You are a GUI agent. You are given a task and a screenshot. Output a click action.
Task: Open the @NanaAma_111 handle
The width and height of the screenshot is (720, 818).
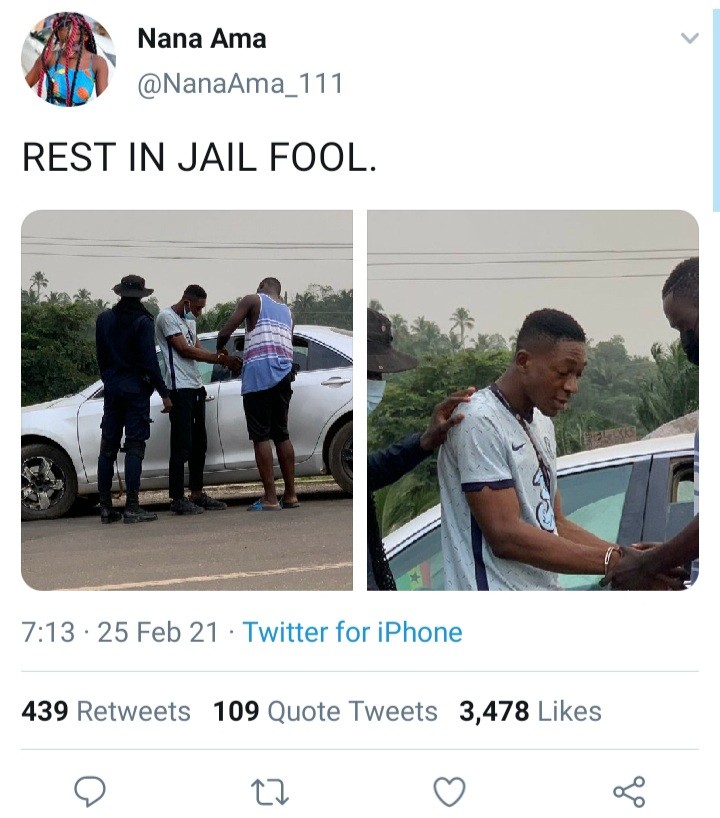[240, 83]
